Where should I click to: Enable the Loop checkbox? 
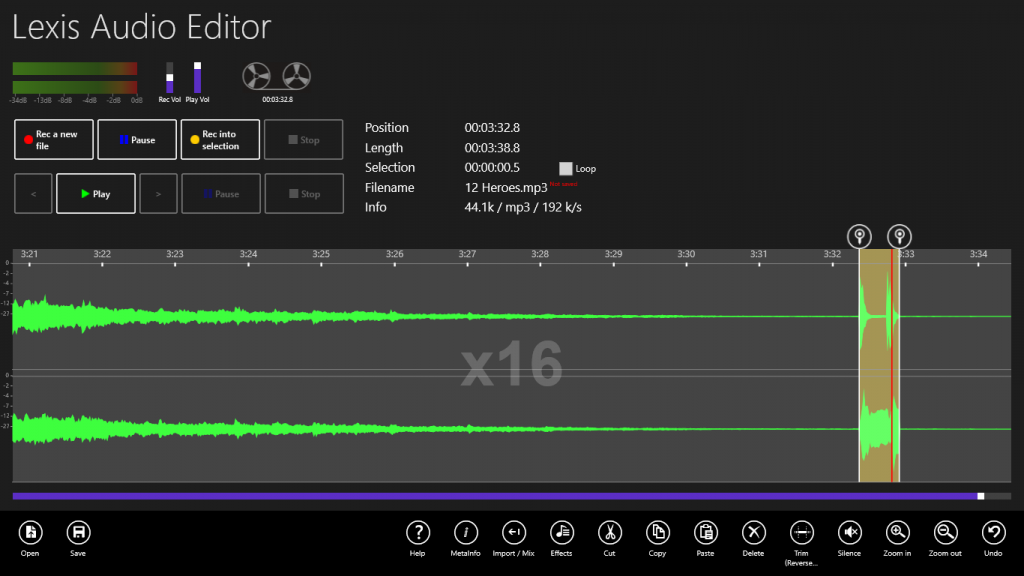565,169
